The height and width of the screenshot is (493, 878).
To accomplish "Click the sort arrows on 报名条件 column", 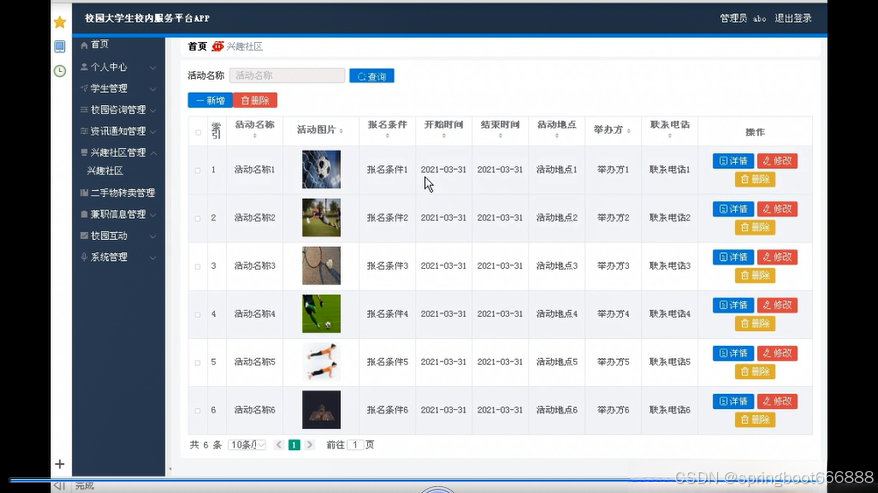I will pyautogui.click(x=387, y=136).
